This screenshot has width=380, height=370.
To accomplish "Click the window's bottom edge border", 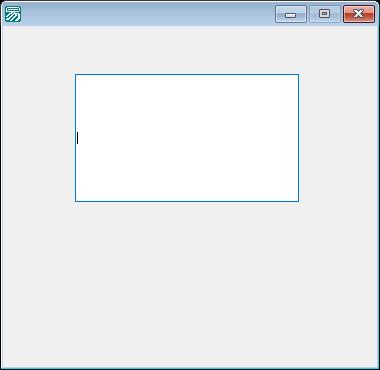I will click(x=190, y=368).
